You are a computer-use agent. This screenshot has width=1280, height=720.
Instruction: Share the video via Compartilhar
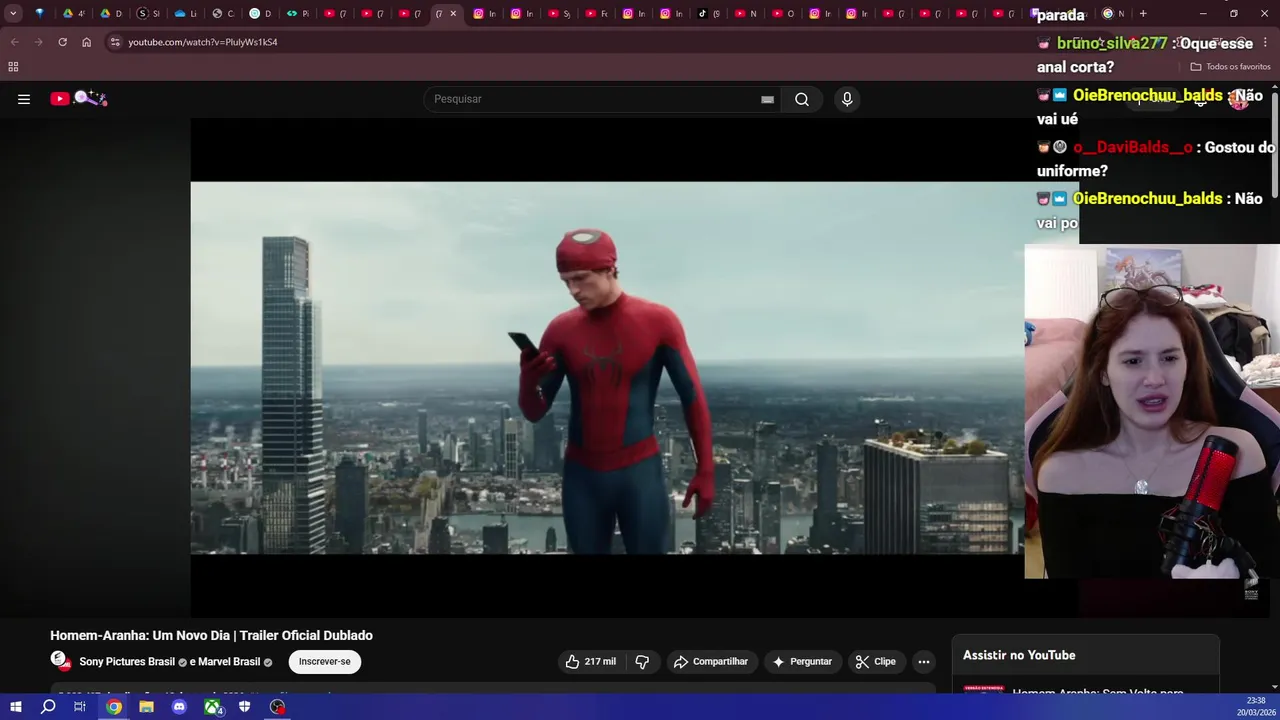point(710,661)
